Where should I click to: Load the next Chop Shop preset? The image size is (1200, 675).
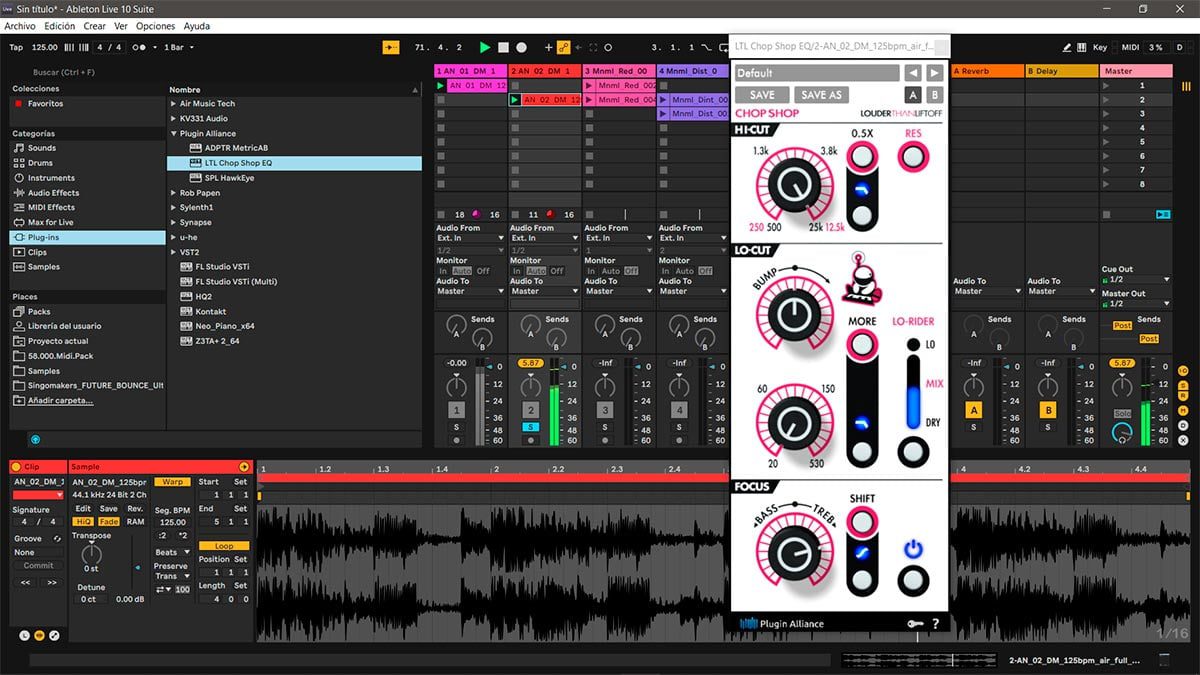tap(934, 73)
